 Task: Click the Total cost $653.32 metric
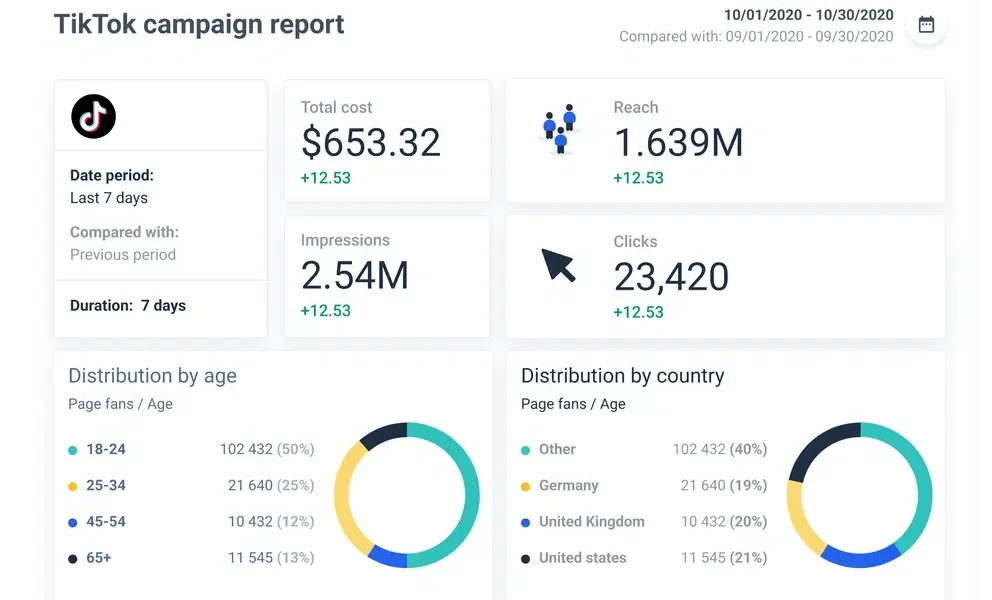coord(371,142)
